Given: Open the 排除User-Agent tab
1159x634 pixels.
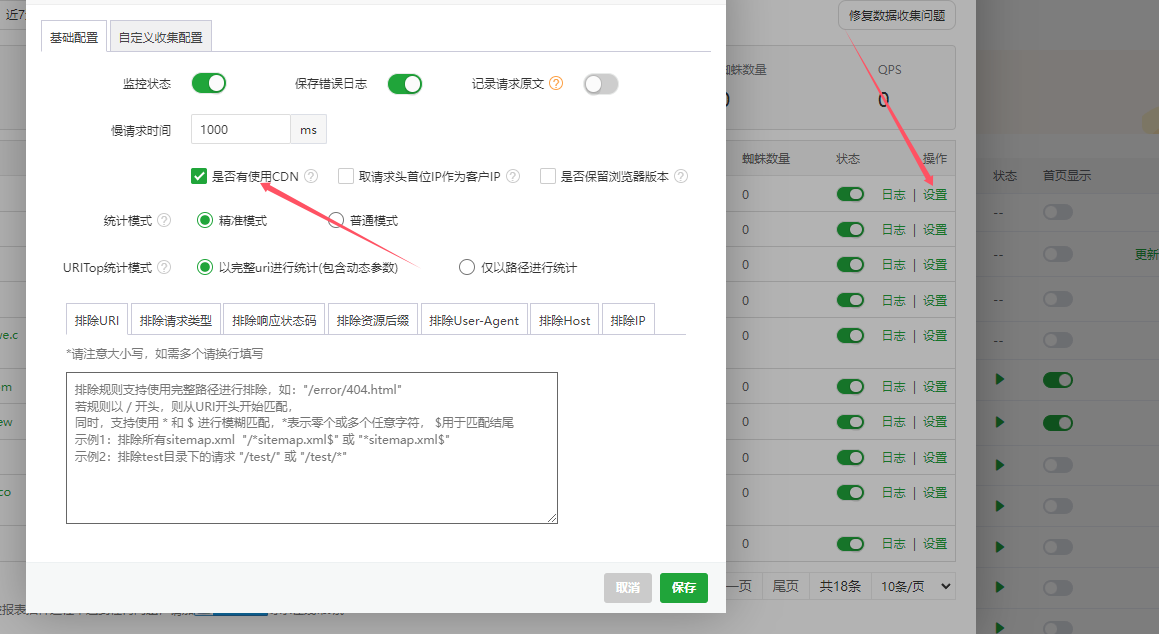Looking at the screenshot, I should tap(474, 321).
